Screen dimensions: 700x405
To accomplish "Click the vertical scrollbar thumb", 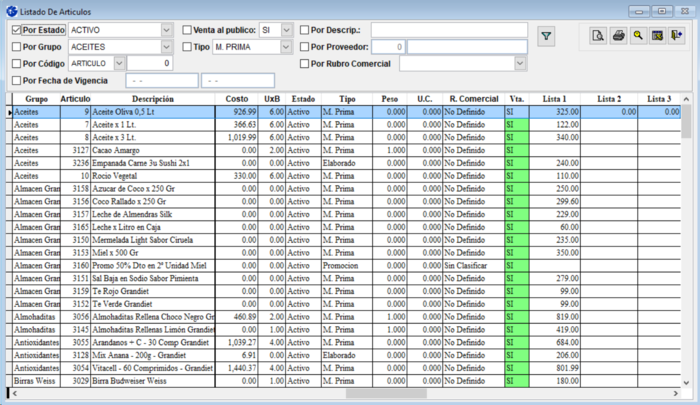I will coord(686,121).
